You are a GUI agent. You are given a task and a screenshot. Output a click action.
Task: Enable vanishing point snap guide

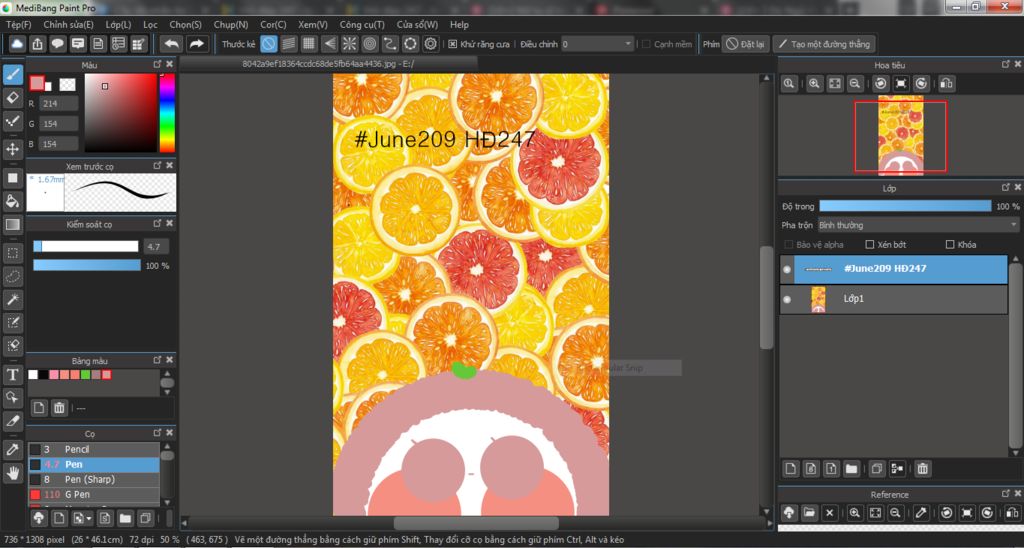pyautogui.click(x=330, y=44)
